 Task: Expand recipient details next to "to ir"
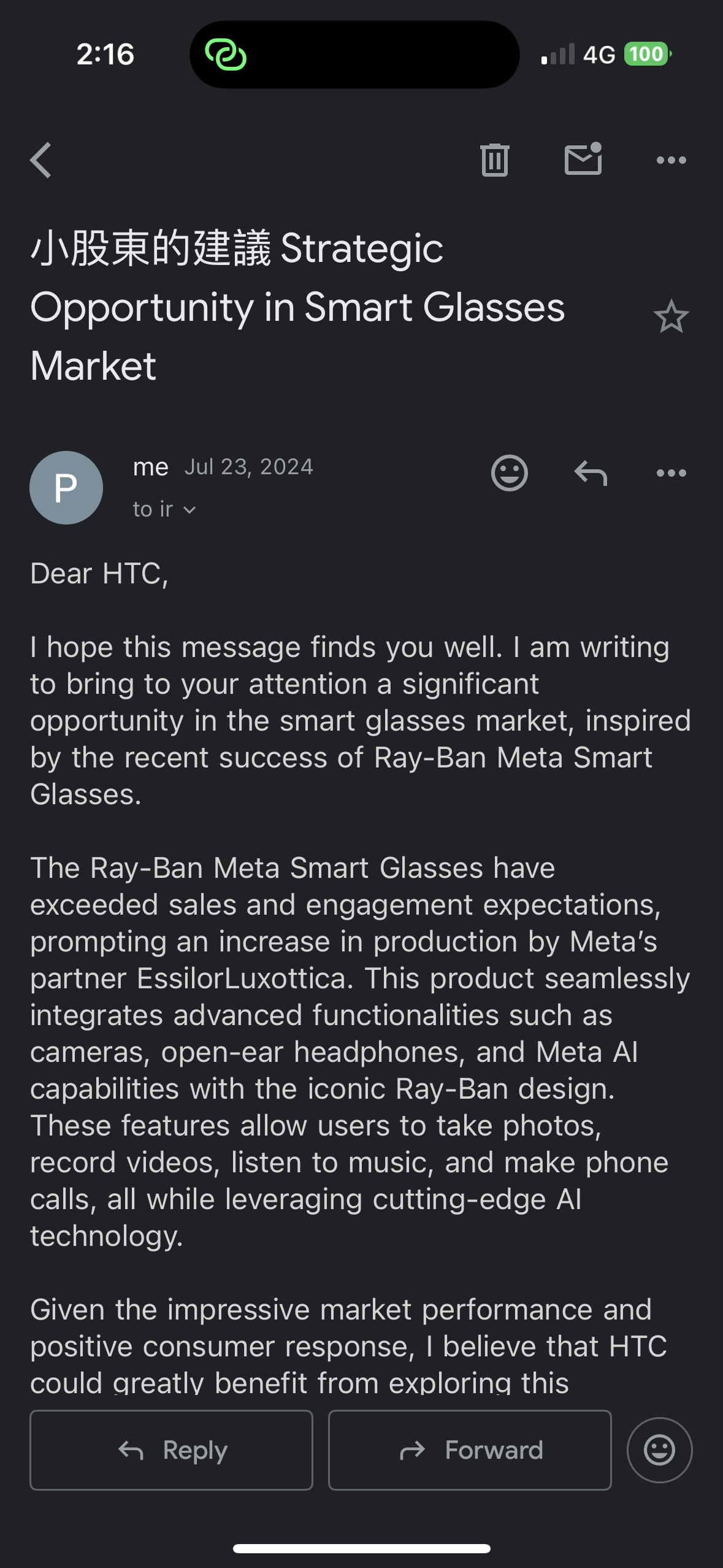tap(189, 510)
